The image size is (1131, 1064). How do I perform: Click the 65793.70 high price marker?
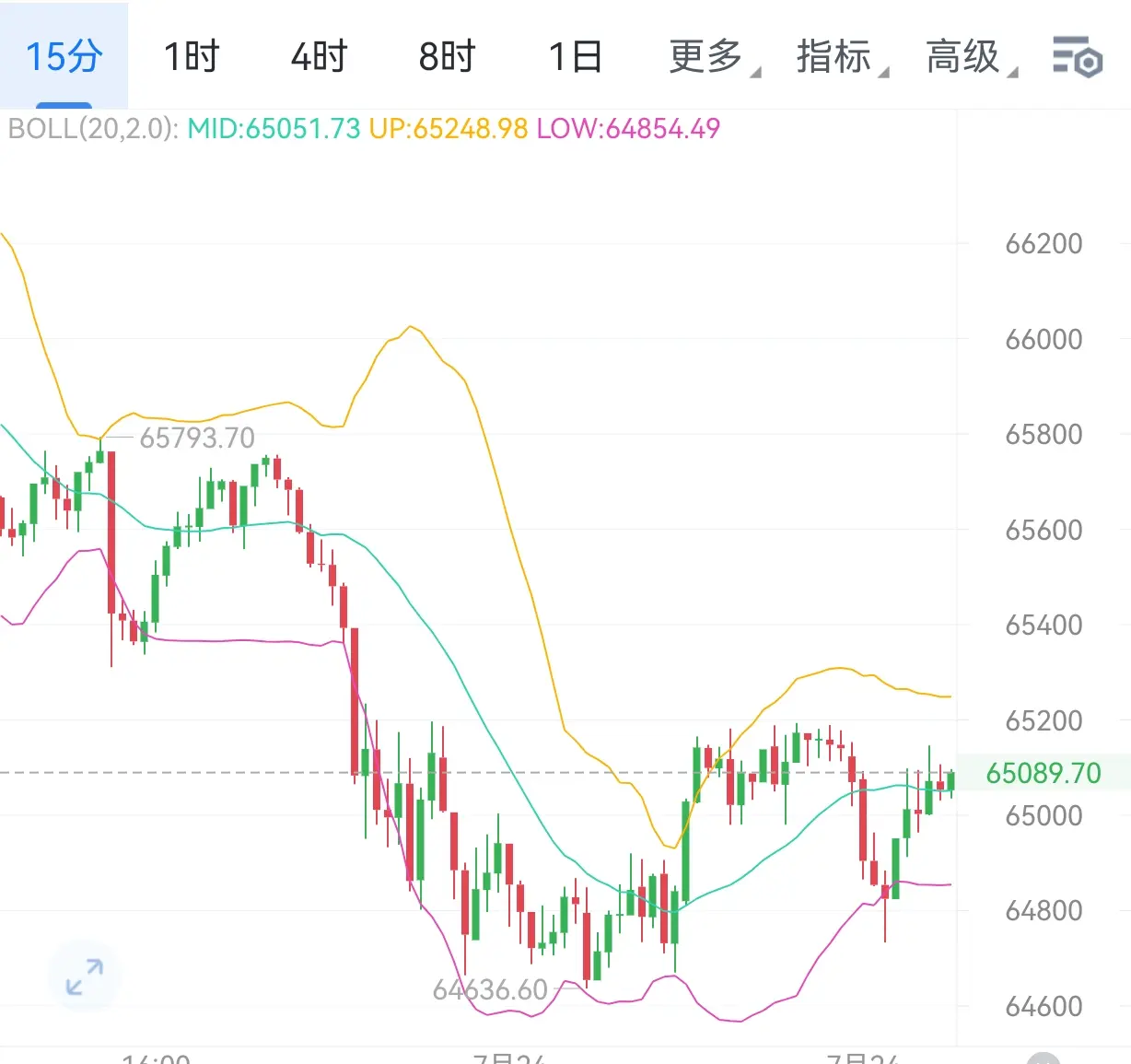click(197, 438)
